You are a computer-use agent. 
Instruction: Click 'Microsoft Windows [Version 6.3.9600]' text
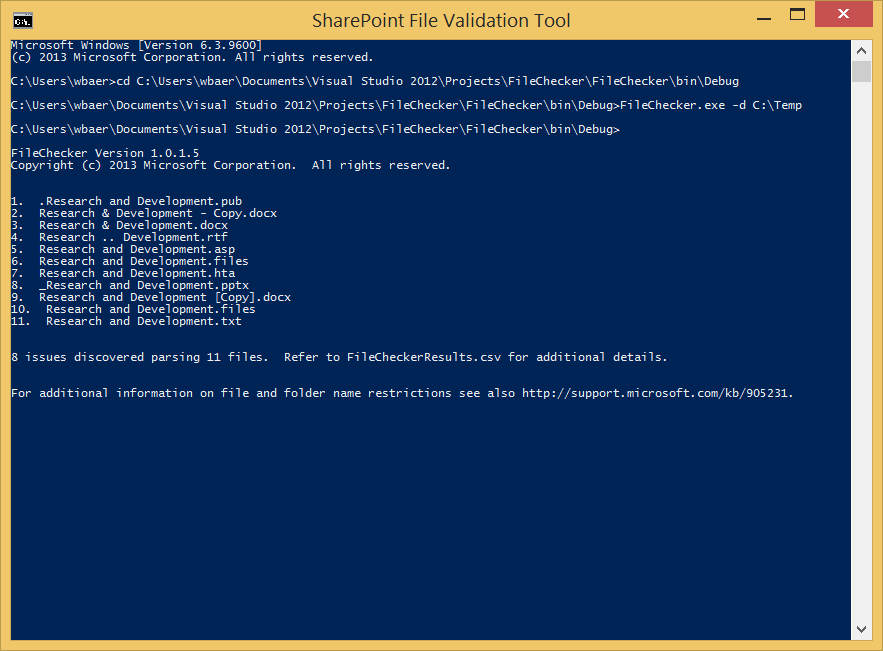click(x=137, y=45)
